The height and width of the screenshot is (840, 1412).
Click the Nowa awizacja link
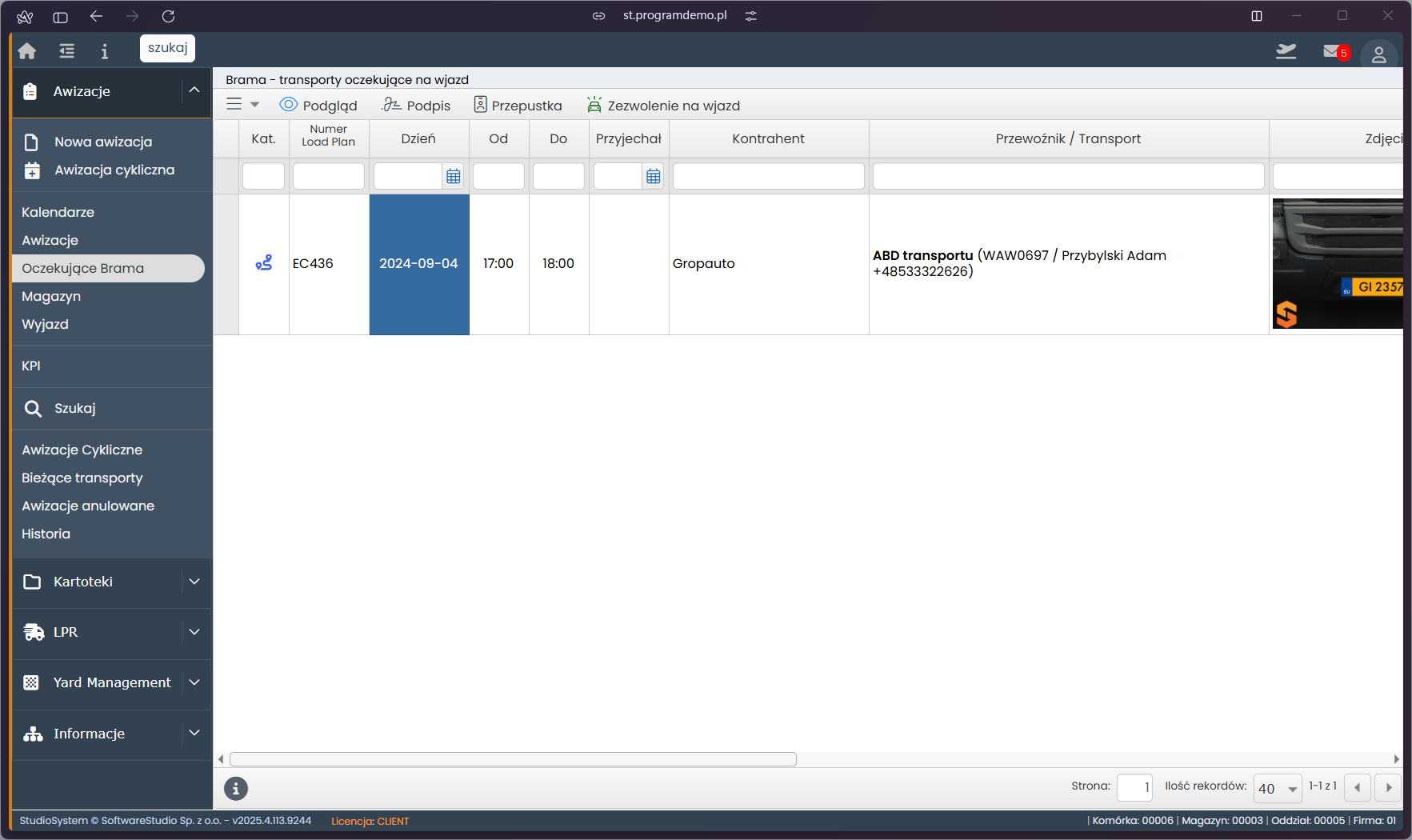coord(103,142)
